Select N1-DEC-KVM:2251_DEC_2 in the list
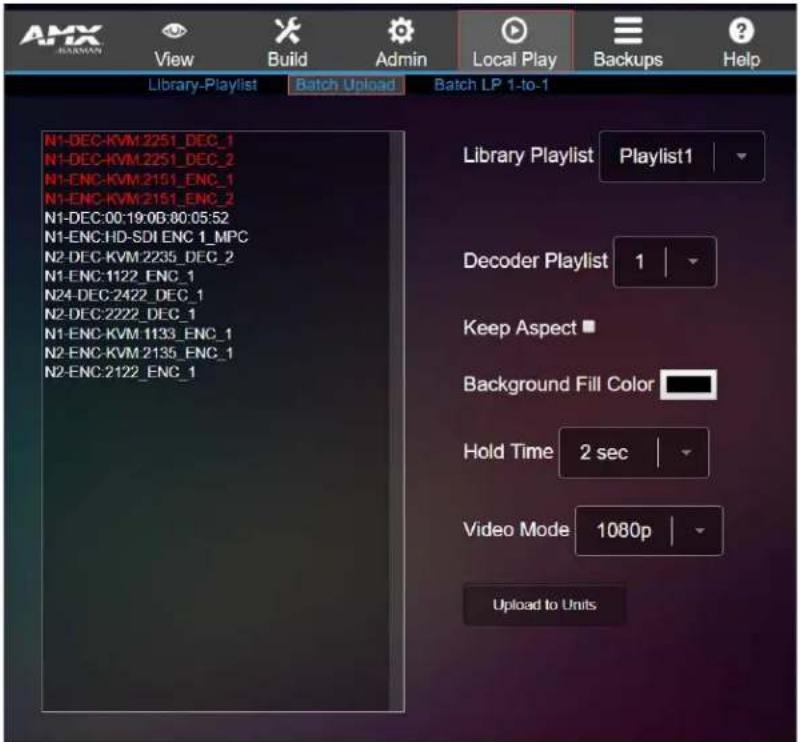800x742 pixels. click(139, 160)
